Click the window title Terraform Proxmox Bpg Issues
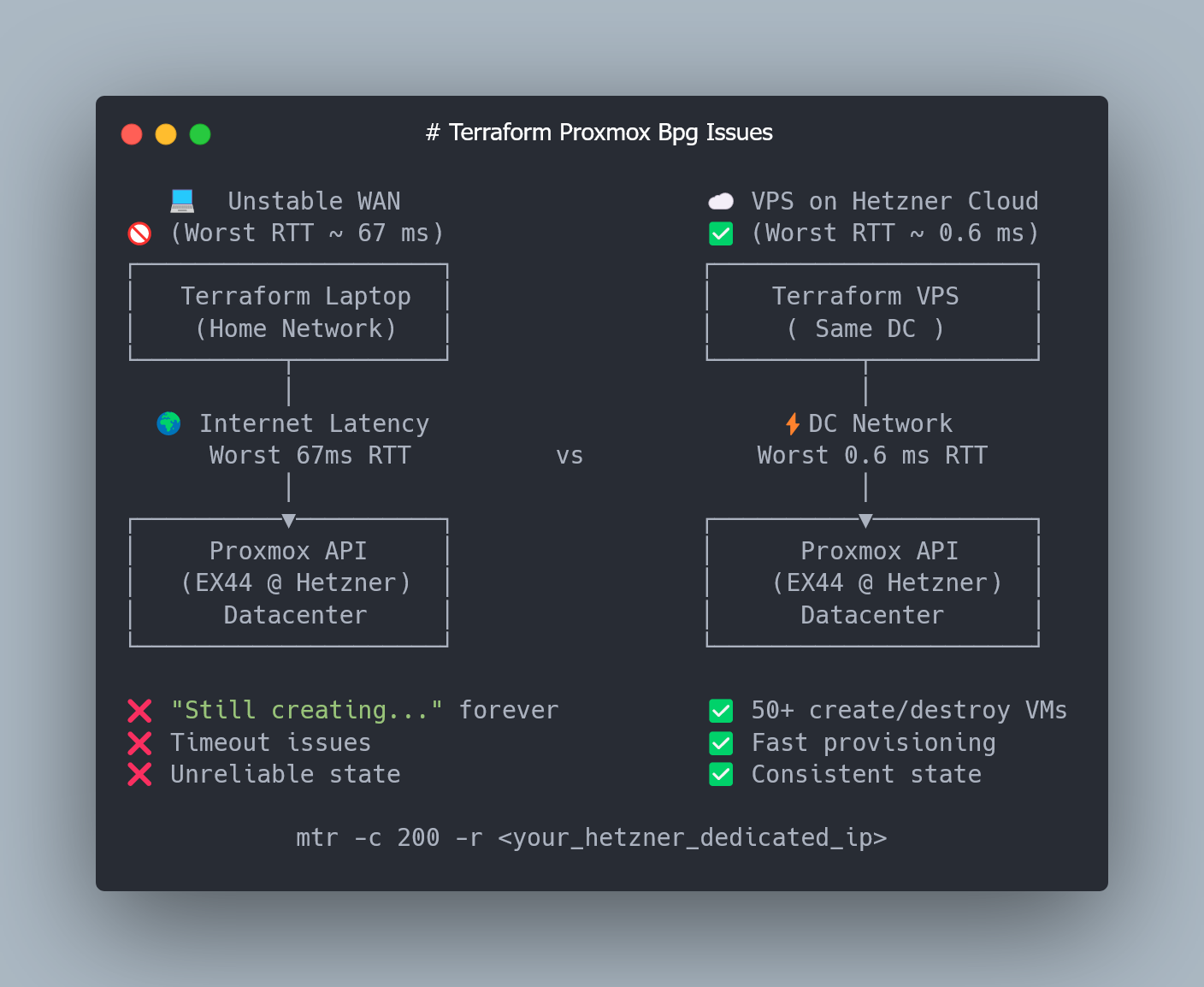The height and width of the screenshot is (987, 1204). 599,133
